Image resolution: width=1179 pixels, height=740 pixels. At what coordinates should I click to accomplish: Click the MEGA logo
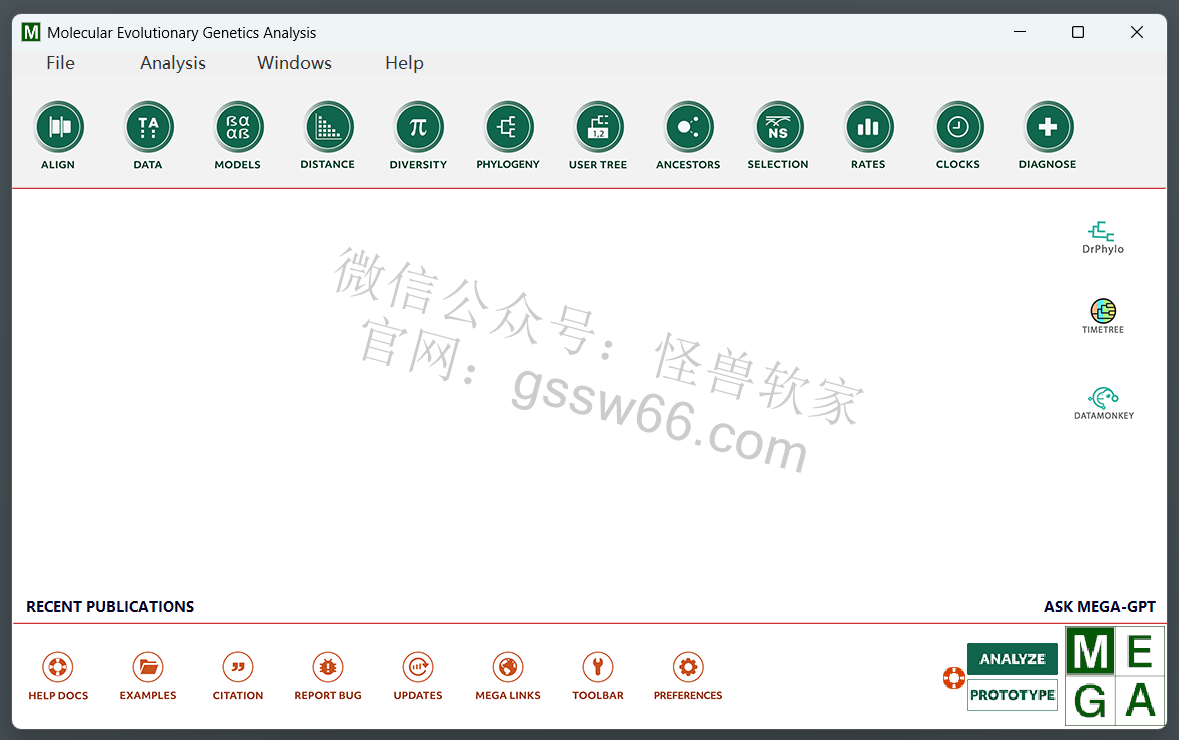coord(1116,676)
